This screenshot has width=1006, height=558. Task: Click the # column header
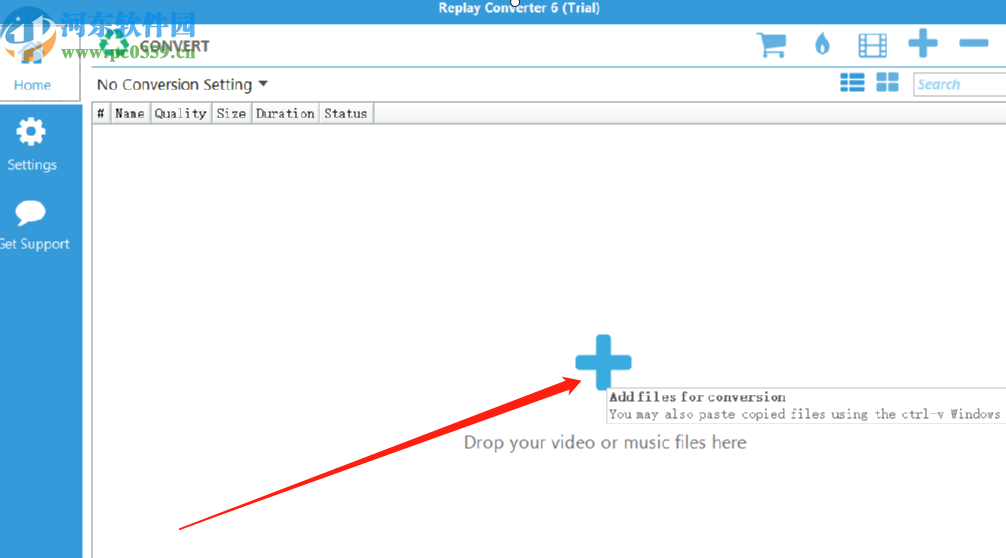[101, 114]
